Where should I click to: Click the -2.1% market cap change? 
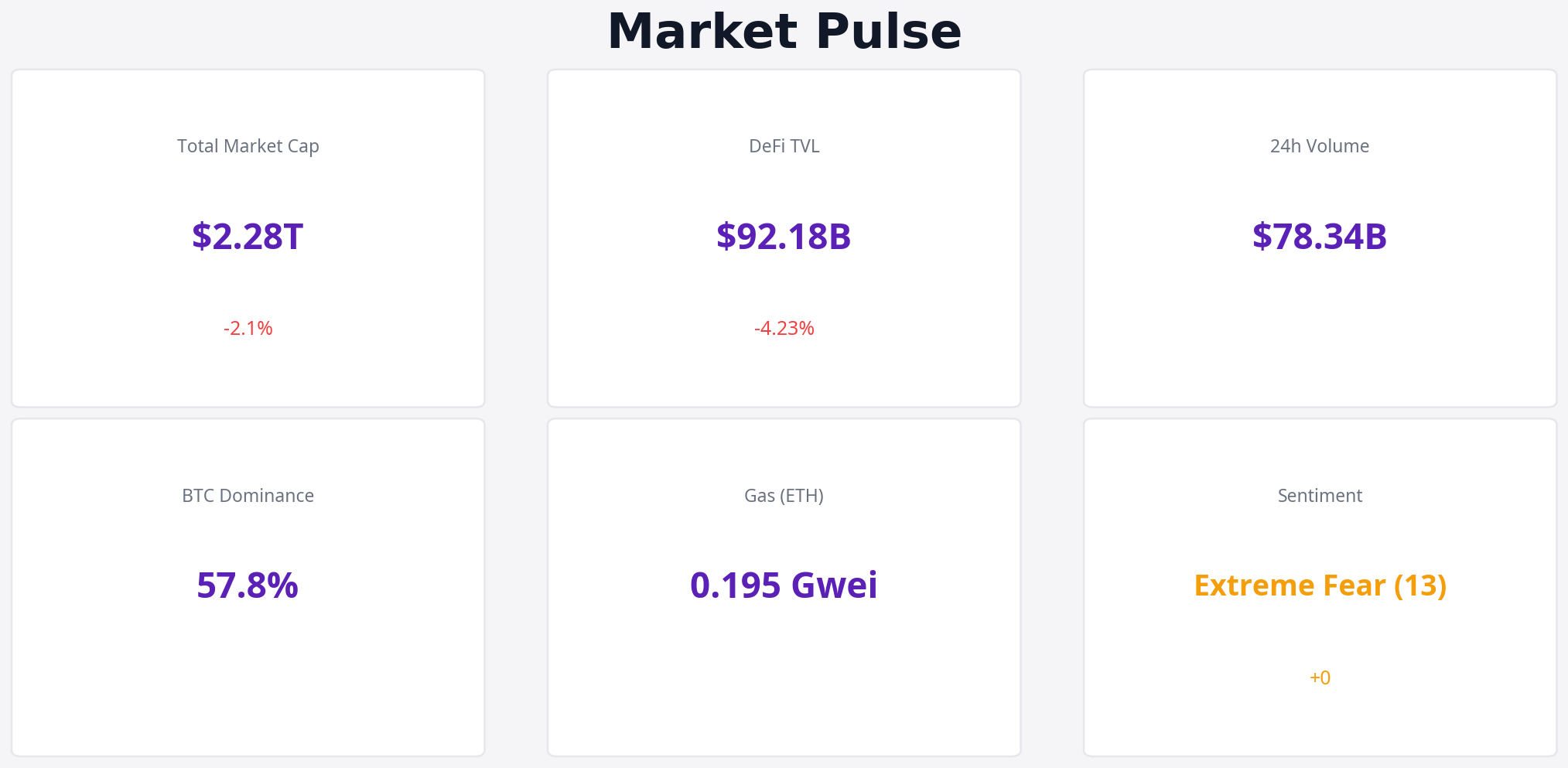coord(248,328)
